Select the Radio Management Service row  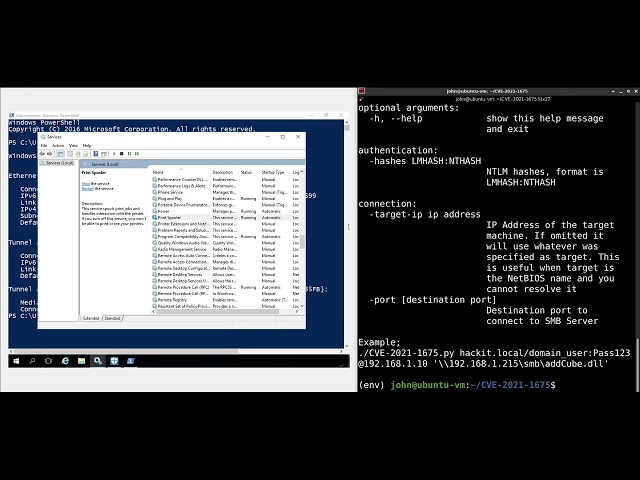(225, 249)
